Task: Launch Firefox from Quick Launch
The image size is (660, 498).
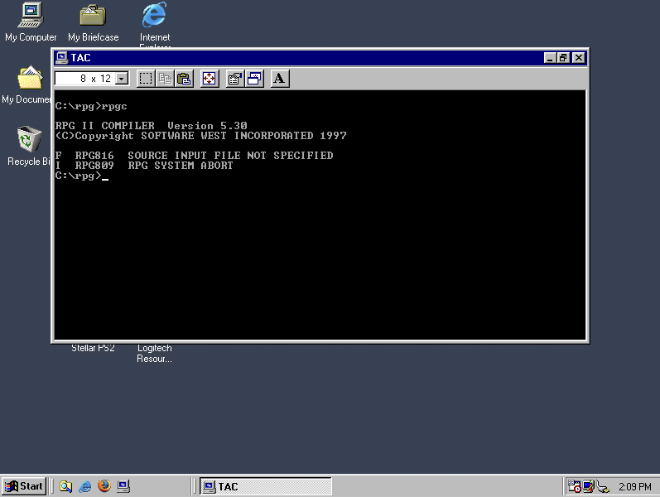Action: [104, 487]
